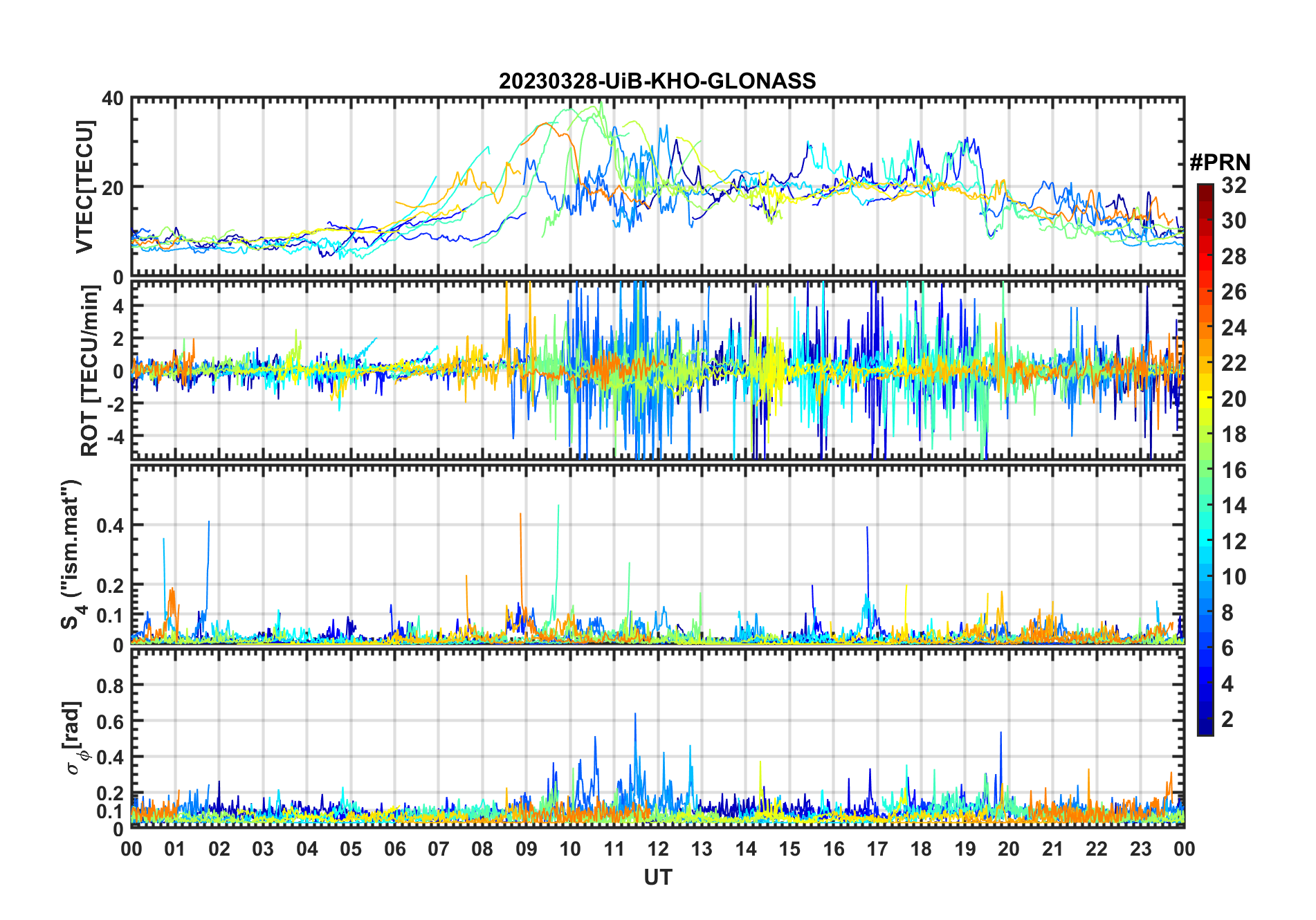1316x920 pixels.
Task: Click the 20 tick on VTEC axis
Action: click(113, 187)
